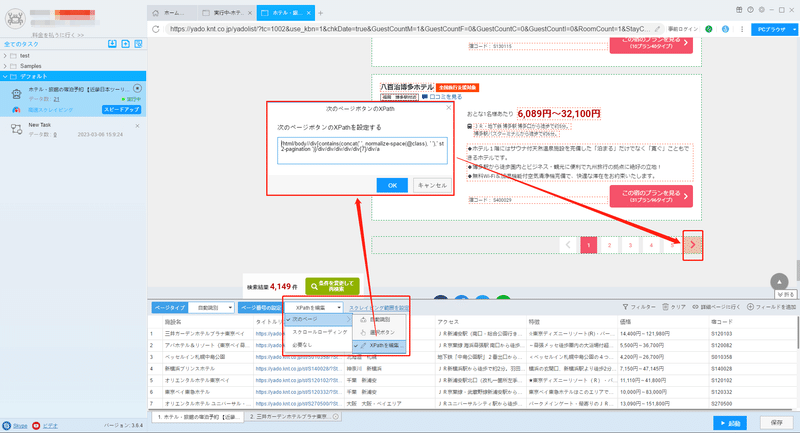This screenshot has width=800, height=433.
Task: Click the green circular icon in address toolbar
Action: click(x=709, y=29)
